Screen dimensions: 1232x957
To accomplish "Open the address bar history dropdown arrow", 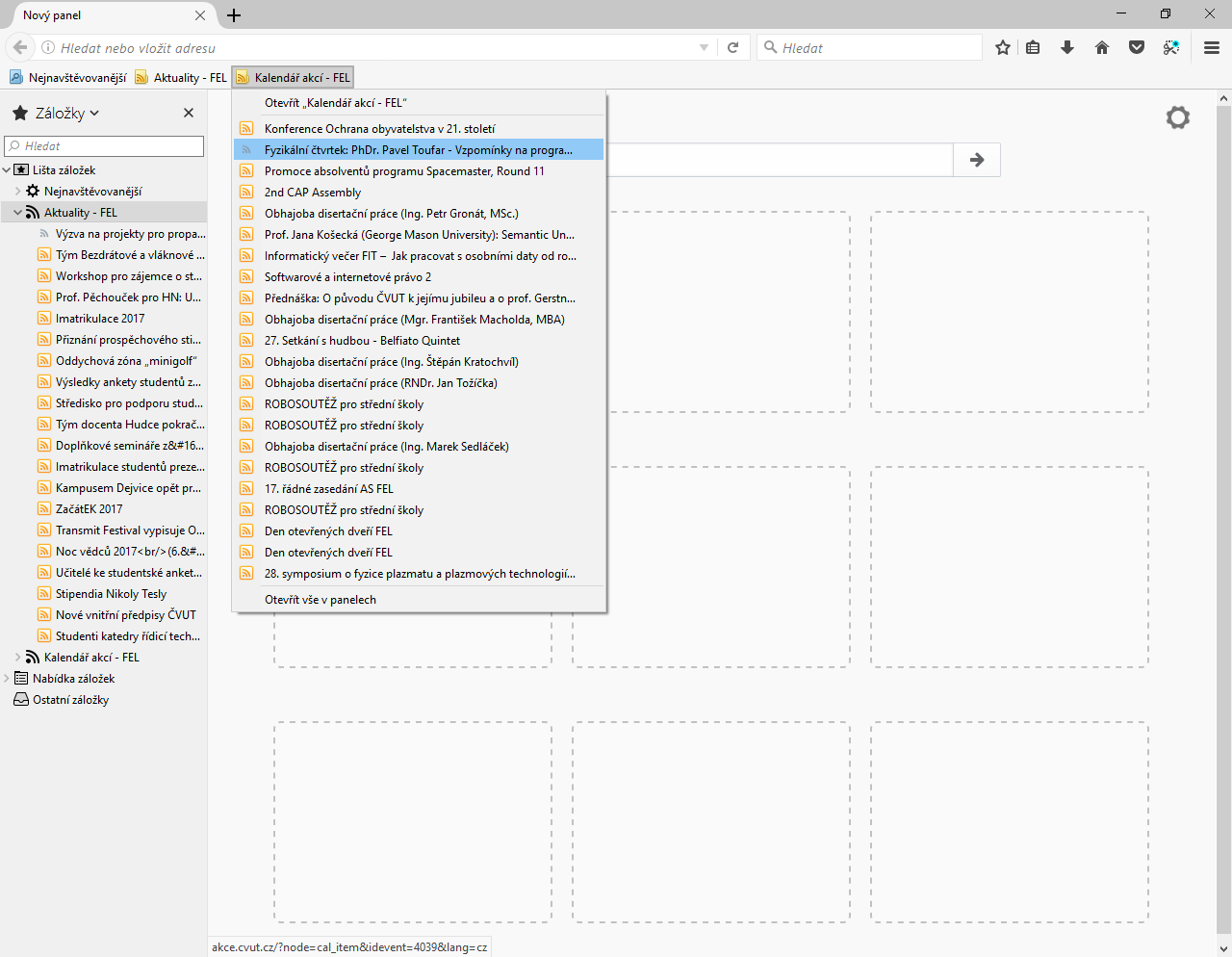I will (x=704, y=47).
